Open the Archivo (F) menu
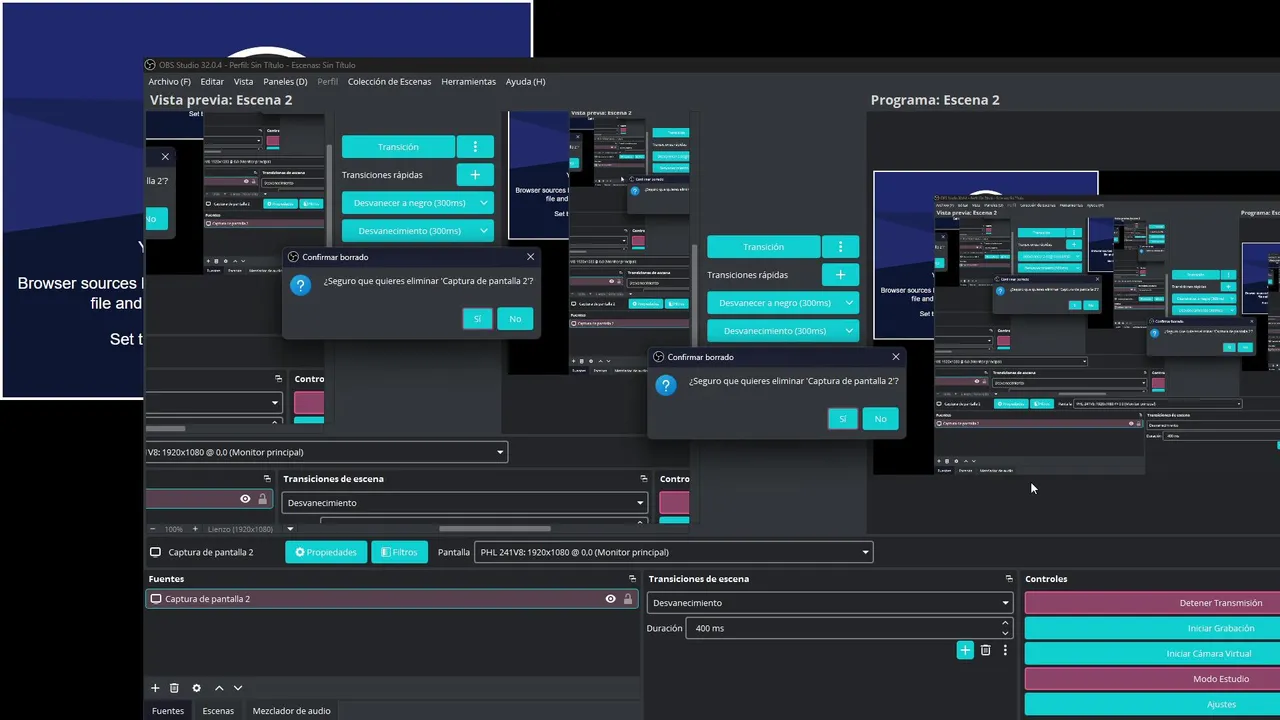The image size is (1280, 720). click(169, 82)
